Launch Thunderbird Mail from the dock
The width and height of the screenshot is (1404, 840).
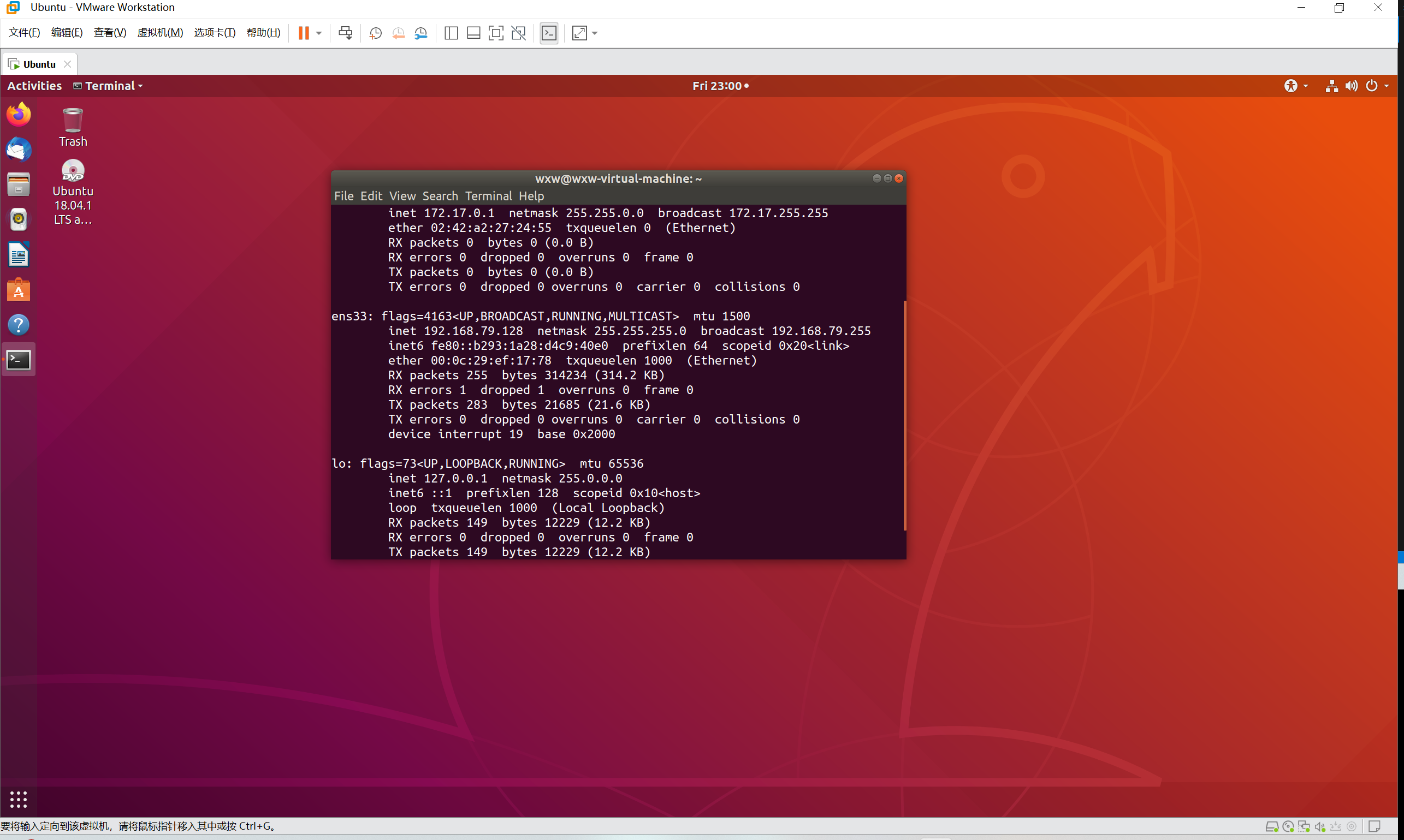coord(19,150)
